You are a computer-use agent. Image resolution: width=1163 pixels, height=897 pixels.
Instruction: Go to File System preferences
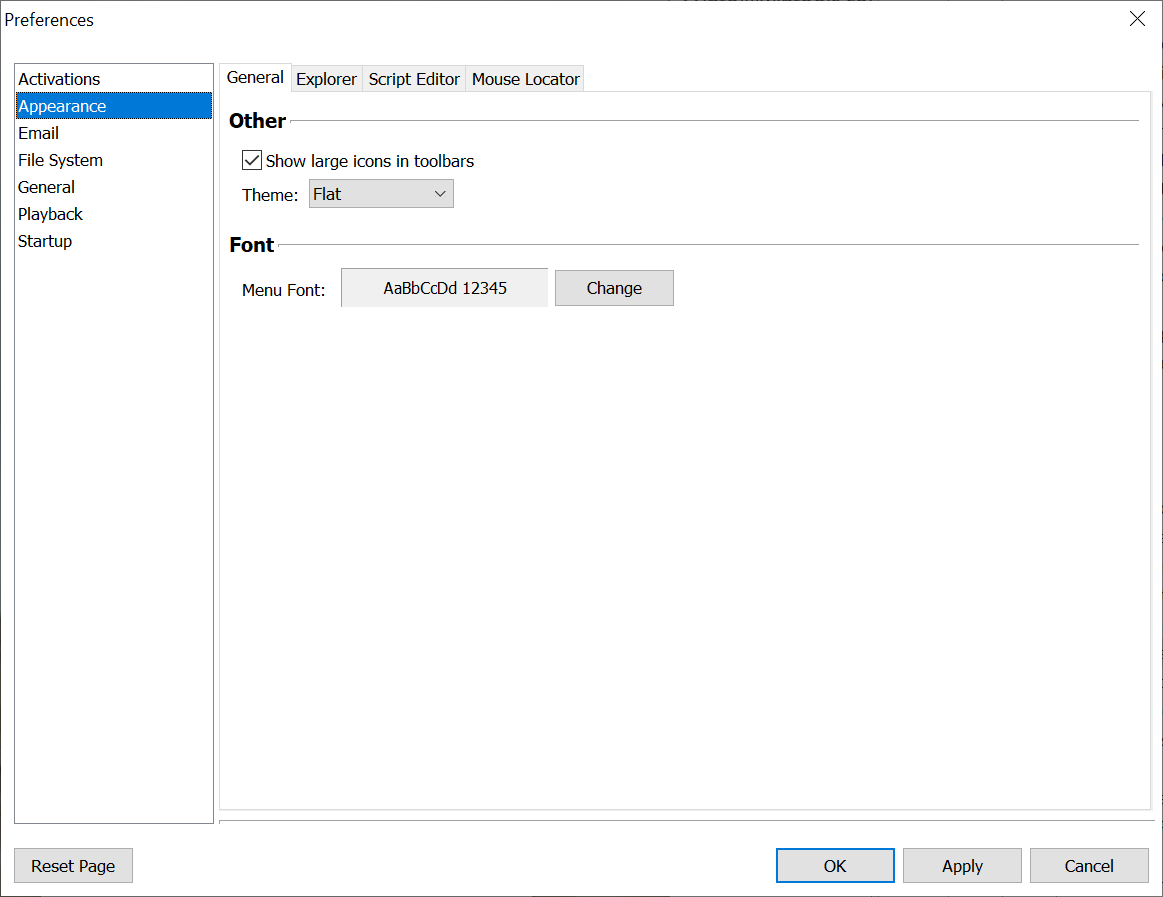coord(60,160)
